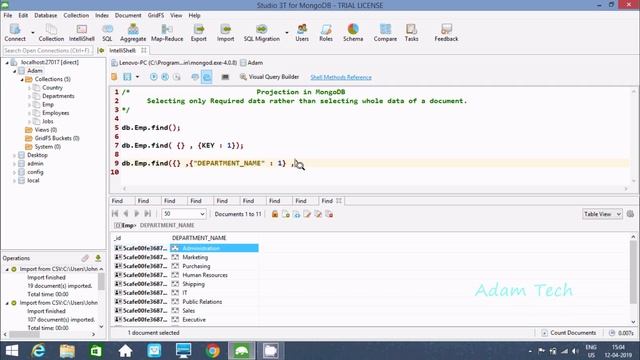Open the Schema explorer
Image resolution: width=640 pixels, height=360 pixels.
[x=353, y=32]
